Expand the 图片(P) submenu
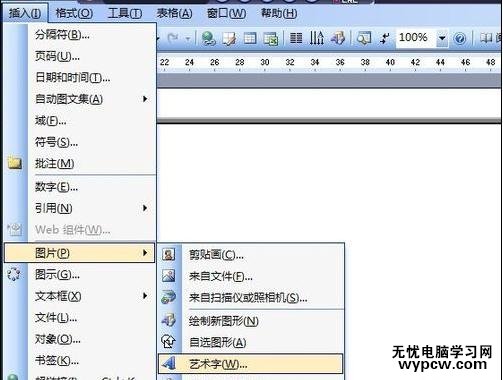 click(x=80, y=253)
